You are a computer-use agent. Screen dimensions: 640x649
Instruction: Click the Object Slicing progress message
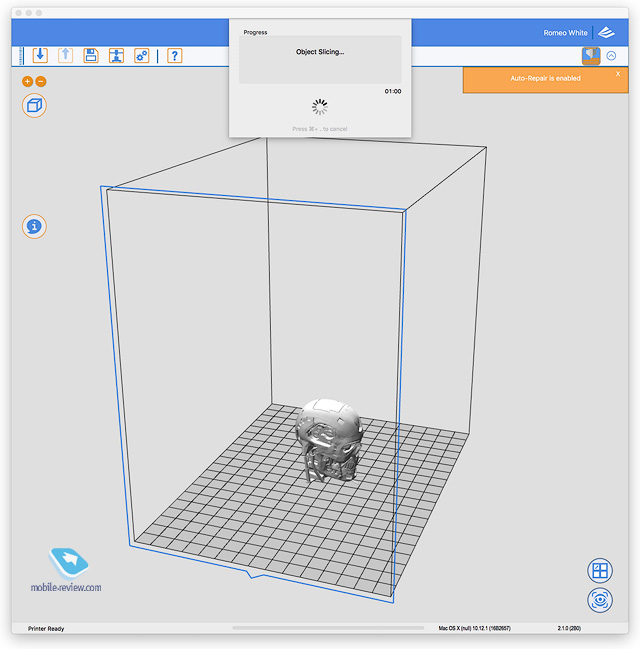pos(320,52)
